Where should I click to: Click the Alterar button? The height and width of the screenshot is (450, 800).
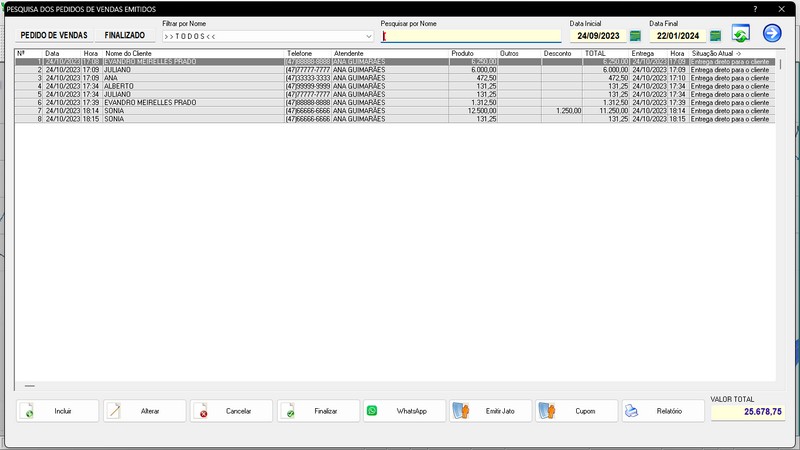tap(145, 411)
